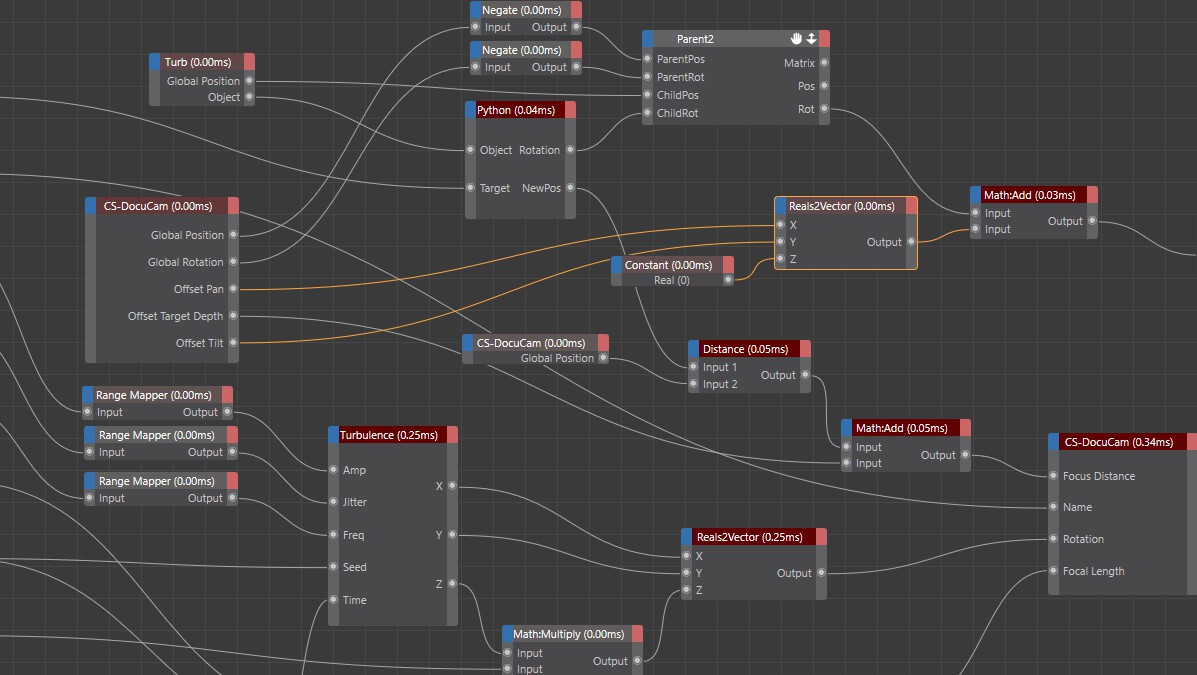Open blue inputs corner of Turbulence node
Screen dimensions: 1197x675
(x=333, y=434)
